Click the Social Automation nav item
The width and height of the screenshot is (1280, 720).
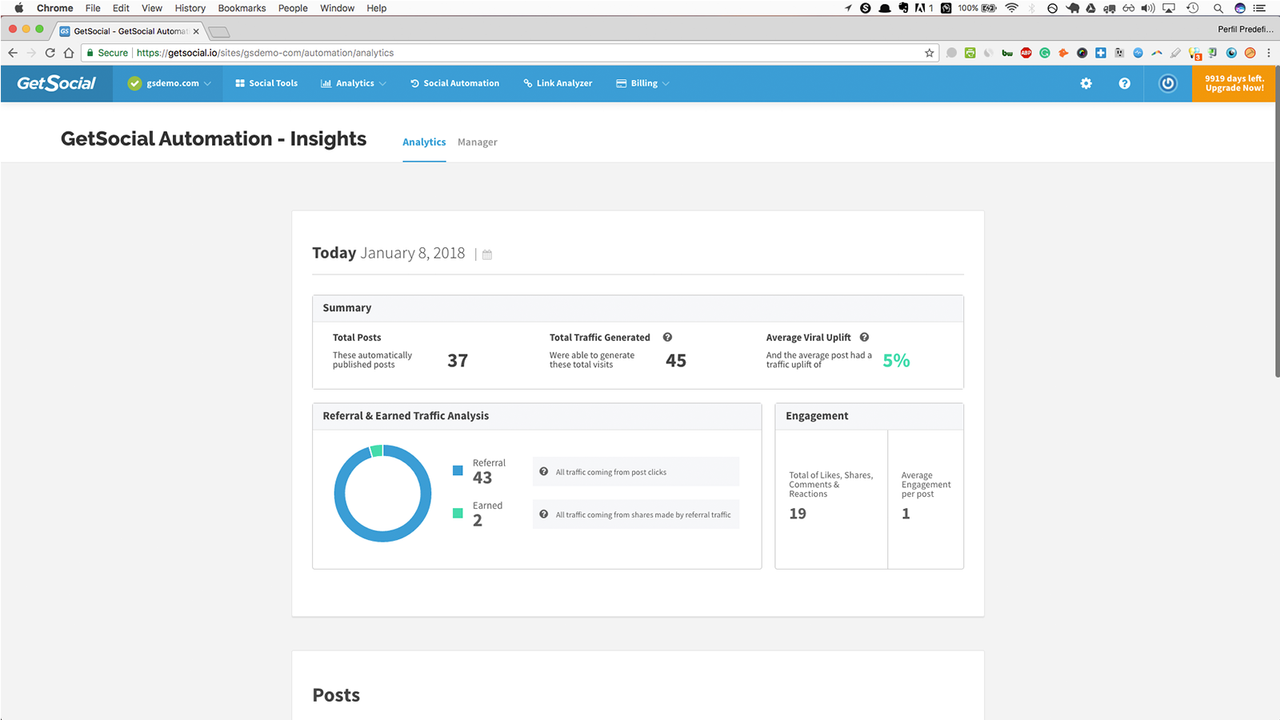[455, 83]
